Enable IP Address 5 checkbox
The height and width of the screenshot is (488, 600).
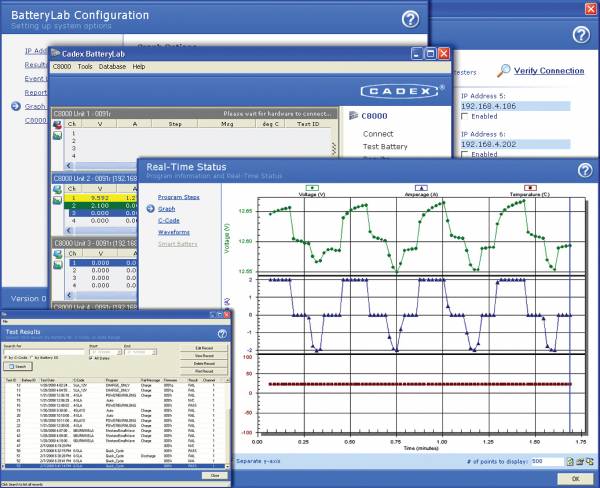point(466,118)
